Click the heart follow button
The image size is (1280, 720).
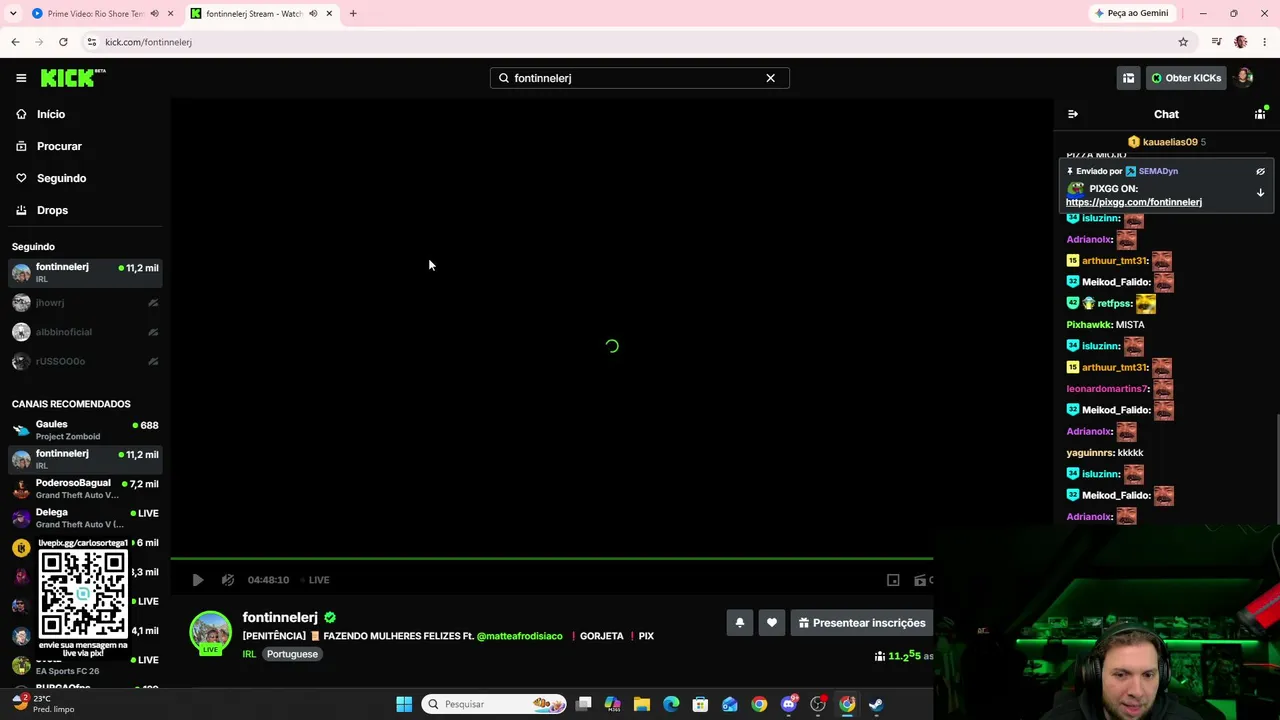tap(772, 623)
